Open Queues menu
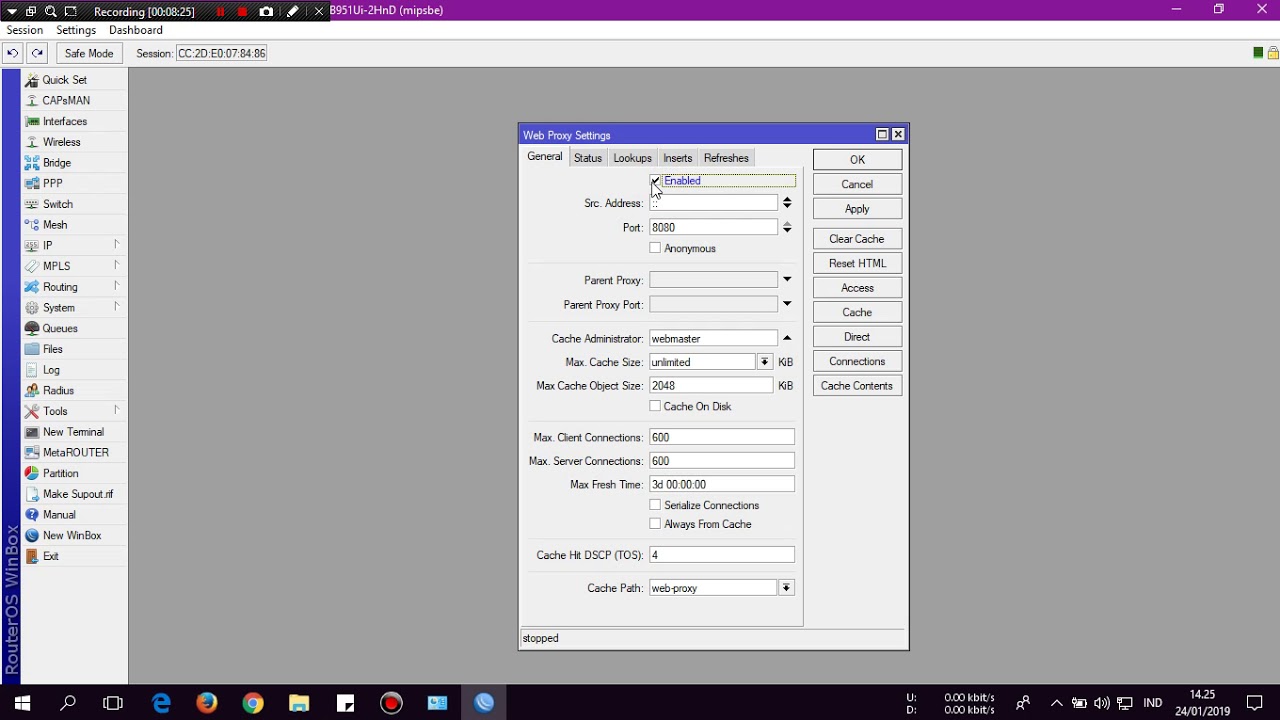Viewport: 1280px width, 720px height. (59, 329)
